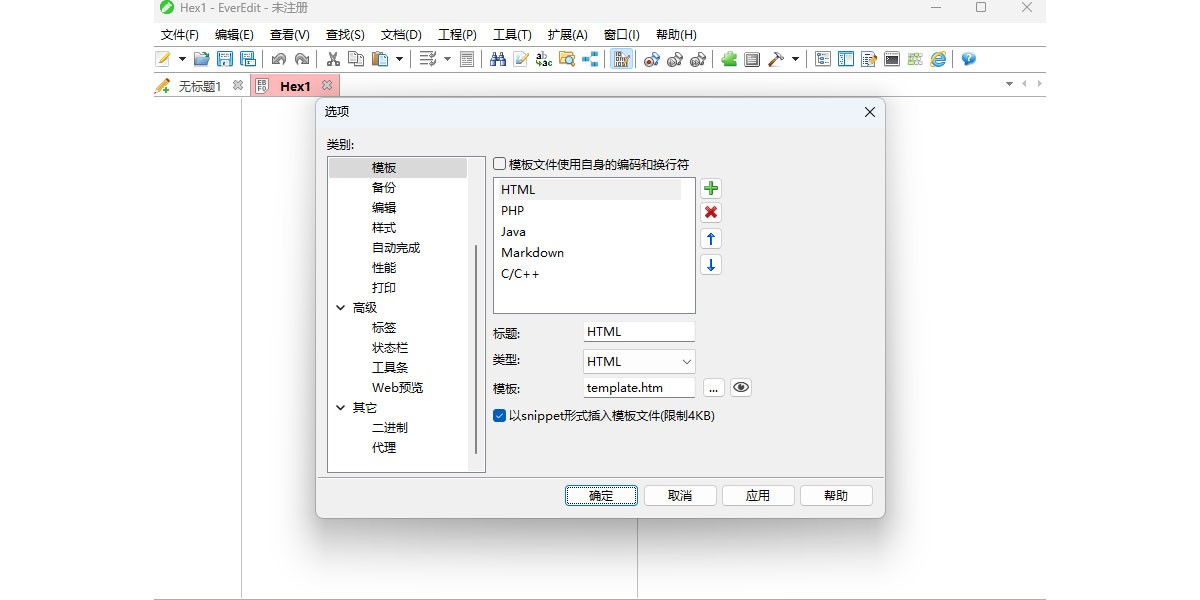
Task: Click the green puzzle plugin icon
Action: (x=728, y=59)
